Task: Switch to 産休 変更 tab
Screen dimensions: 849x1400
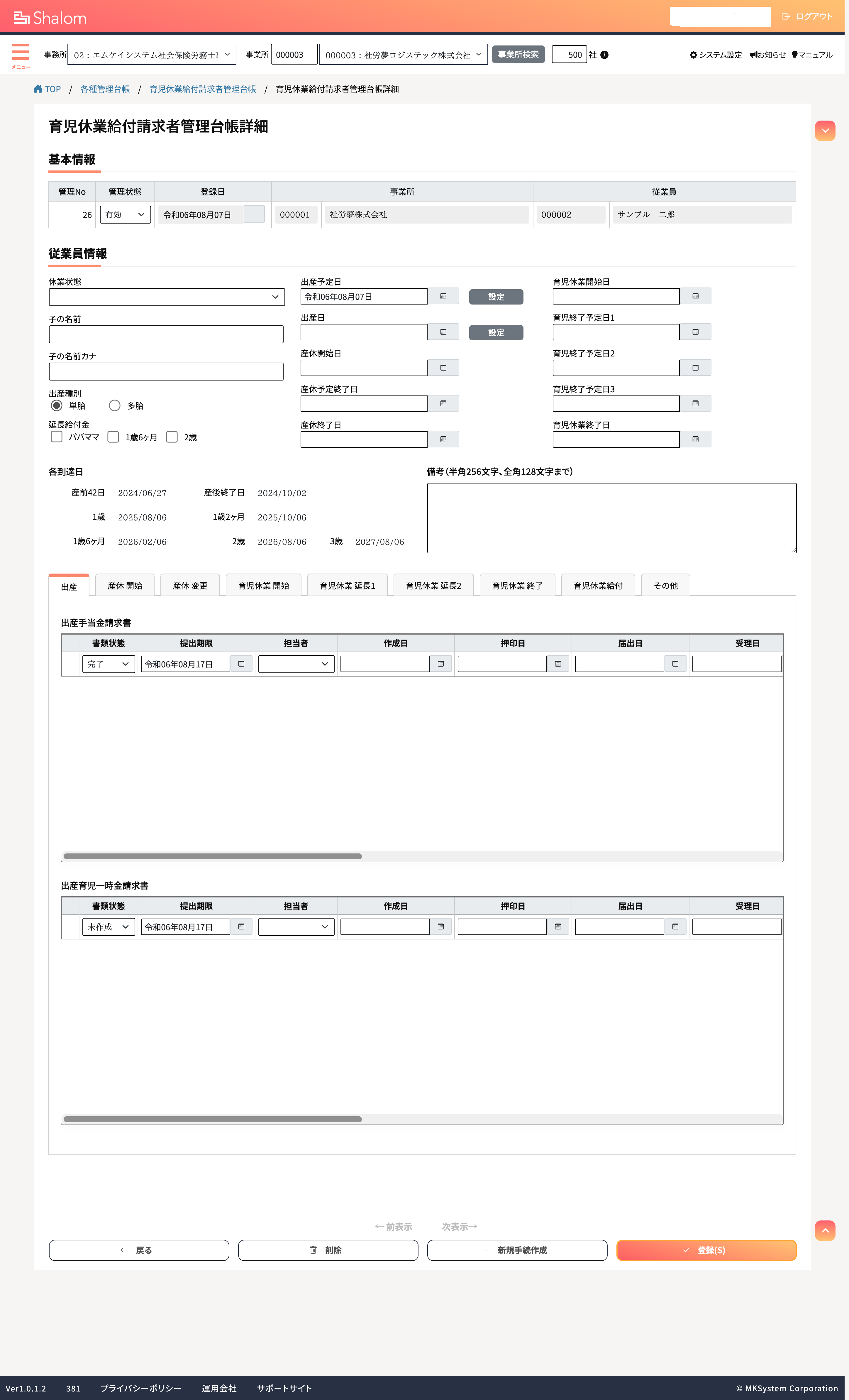Action: coord(190,586)
